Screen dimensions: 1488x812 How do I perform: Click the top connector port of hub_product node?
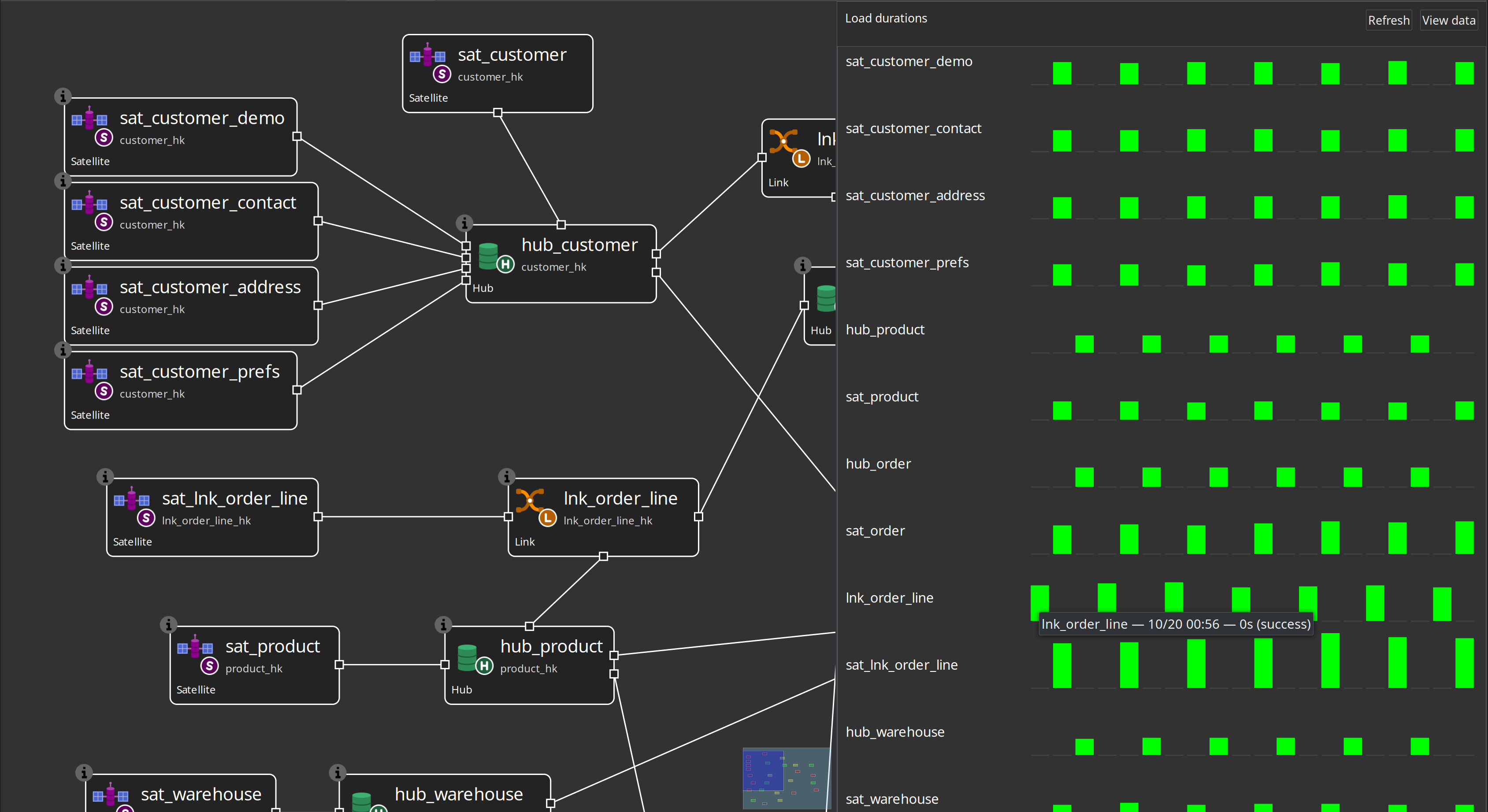point(529,626)
